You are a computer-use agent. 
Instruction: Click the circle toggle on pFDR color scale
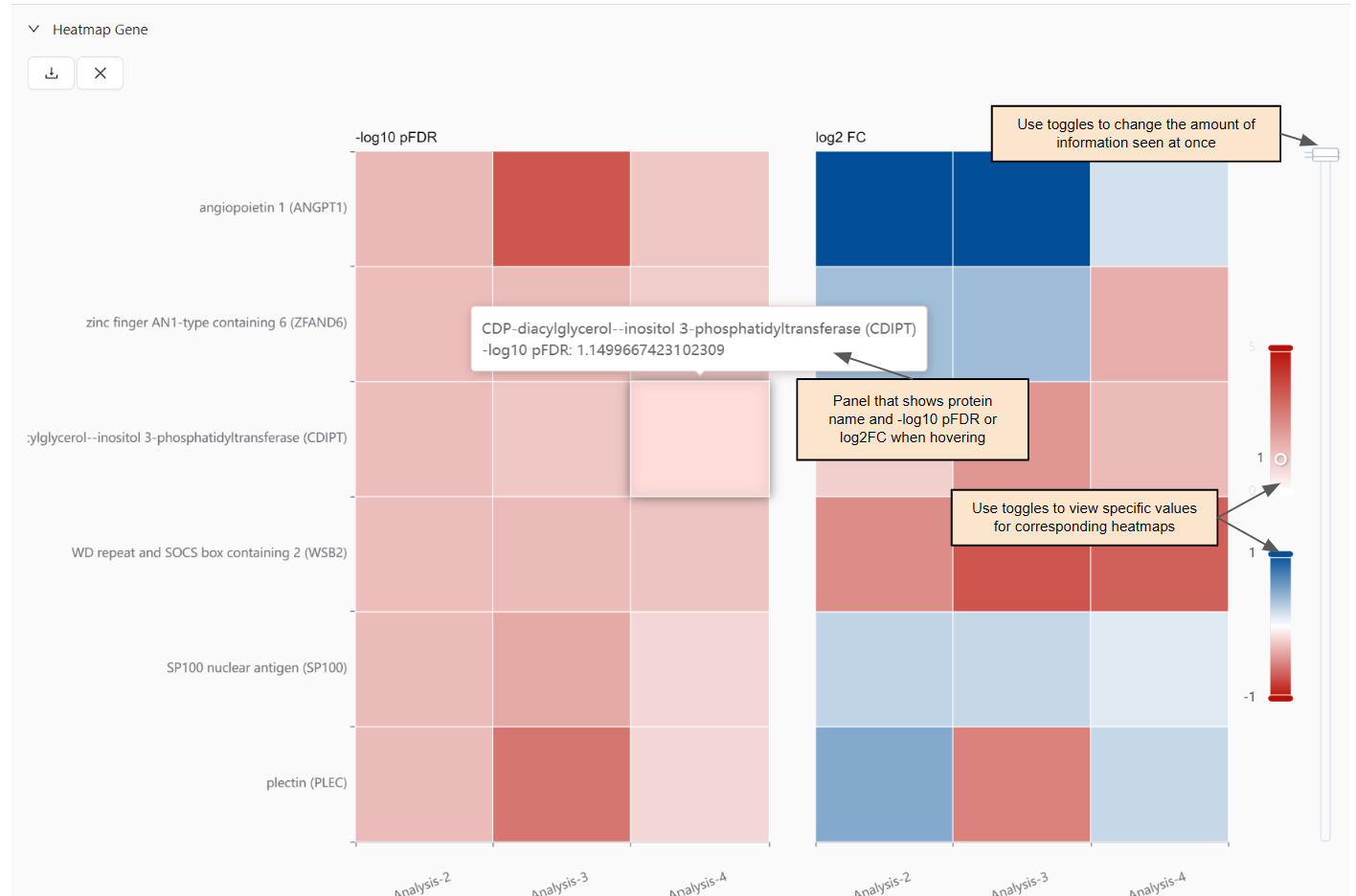tap(1281, 458)
